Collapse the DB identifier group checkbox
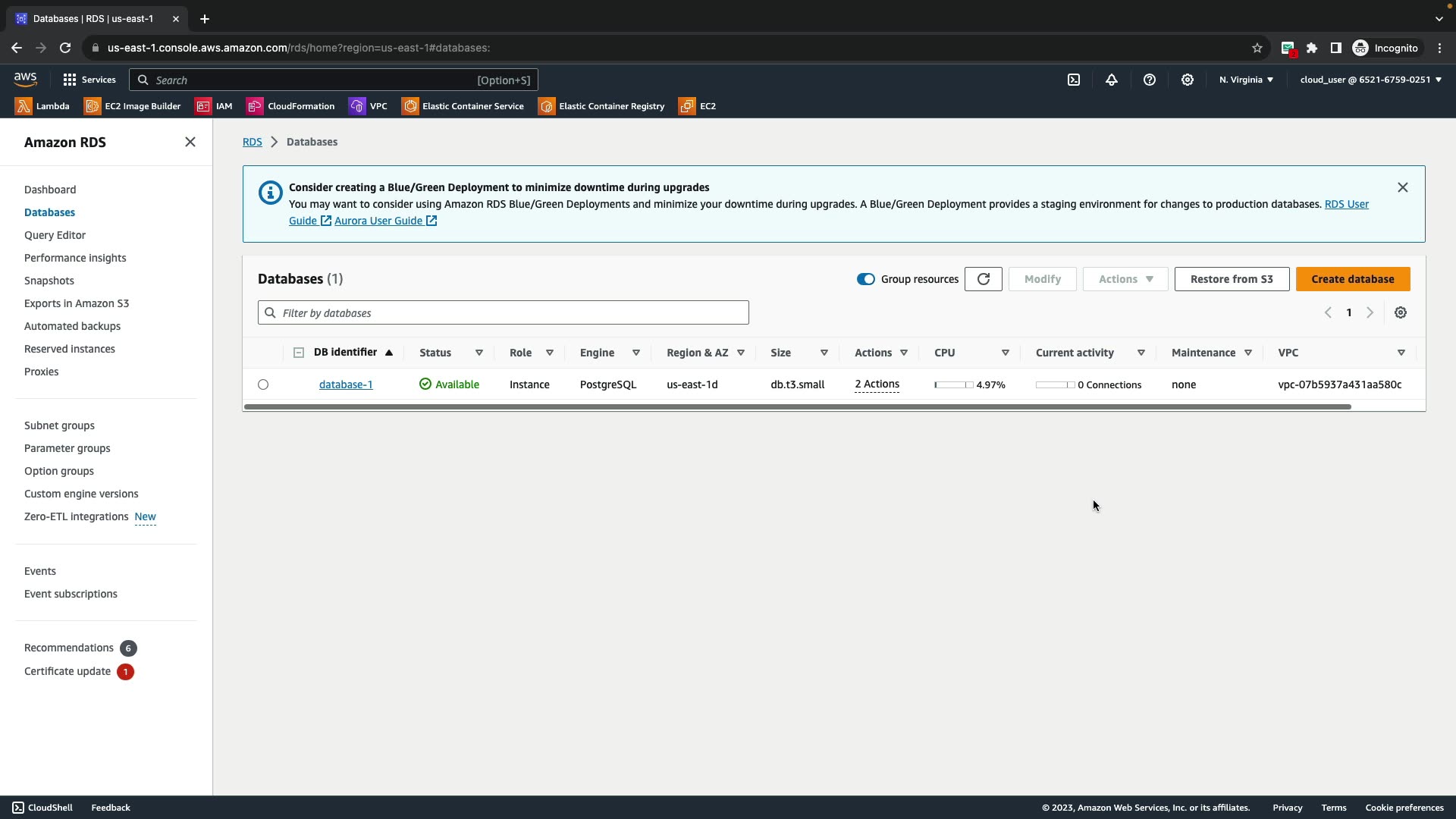Viewport: 1456px width, 819px height. (x=299, y=353)
